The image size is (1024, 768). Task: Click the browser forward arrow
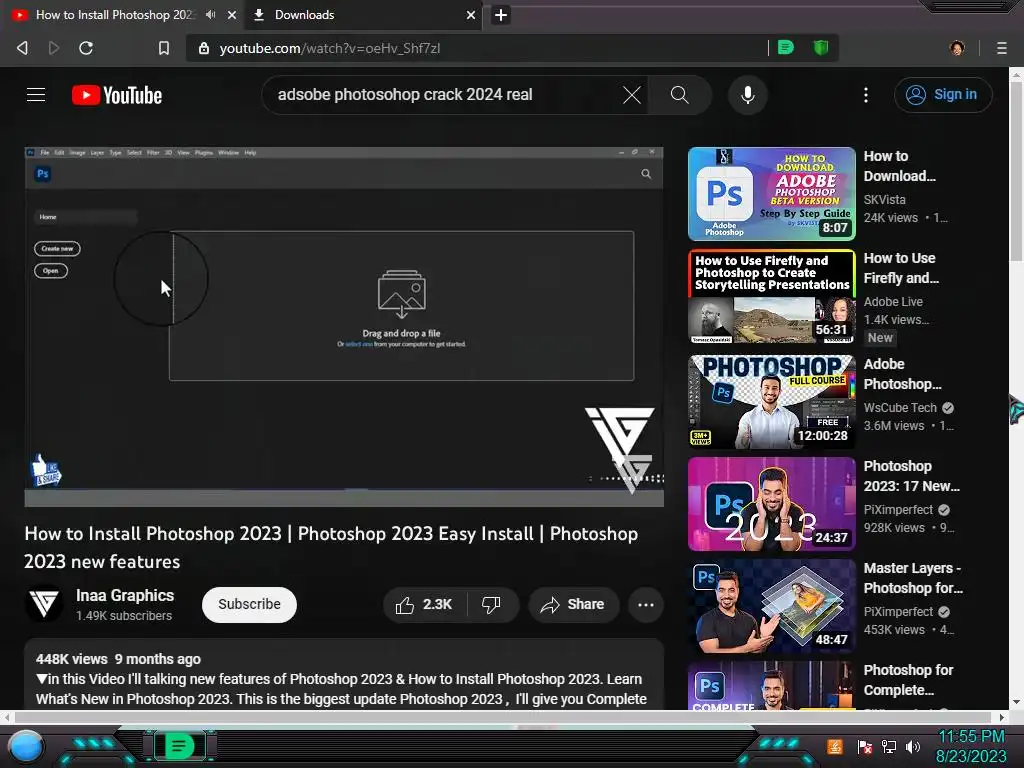(x=54, y=48)
